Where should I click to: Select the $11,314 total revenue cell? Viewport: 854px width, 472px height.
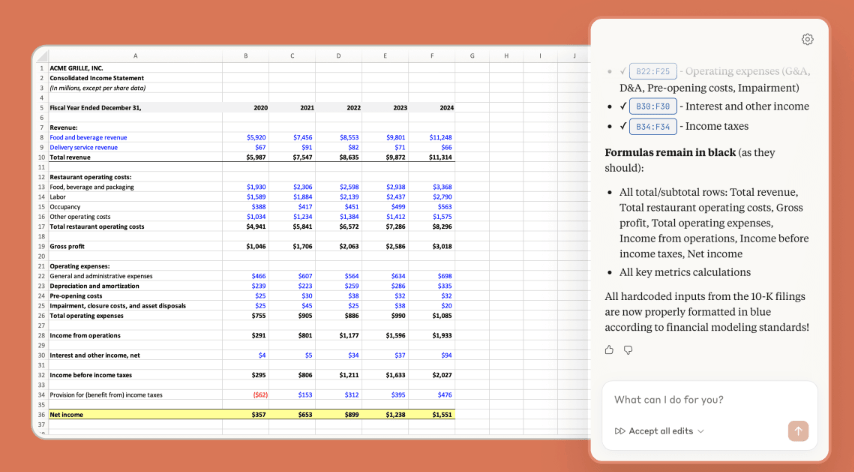click(x=432, y=157)
